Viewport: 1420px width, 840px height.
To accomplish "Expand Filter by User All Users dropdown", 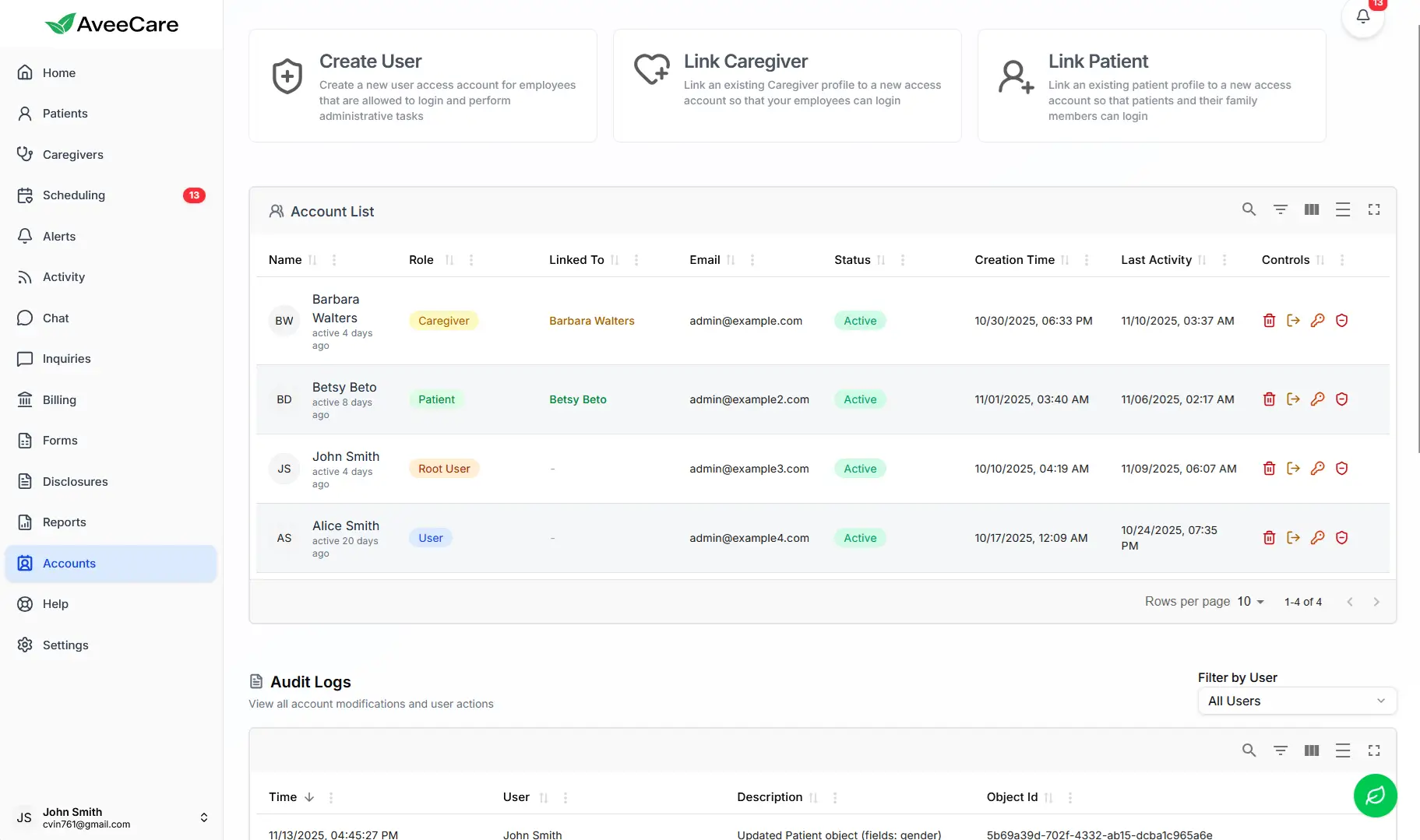I will 1296,701.
